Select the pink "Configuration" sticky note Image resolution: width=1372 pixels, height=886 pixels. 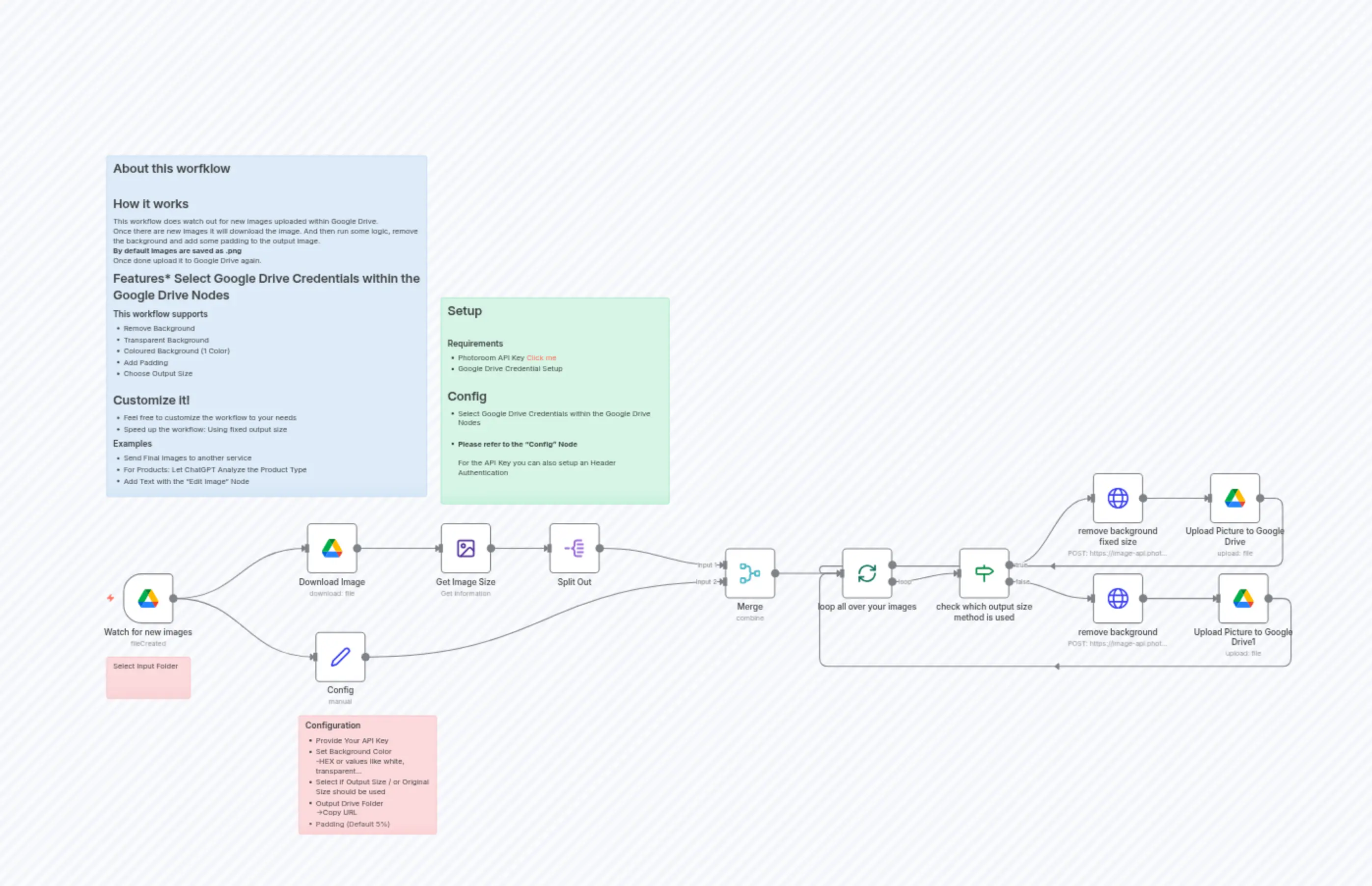coord(367,774)
